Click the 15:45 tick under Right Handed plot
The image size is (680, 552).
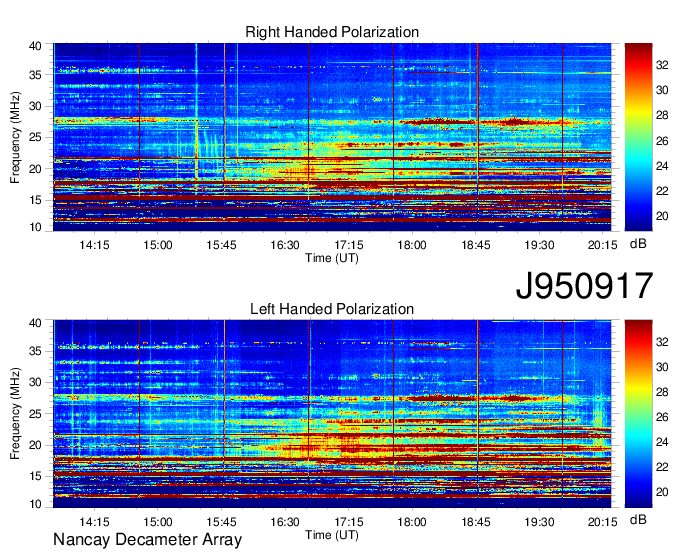[222, 245]
